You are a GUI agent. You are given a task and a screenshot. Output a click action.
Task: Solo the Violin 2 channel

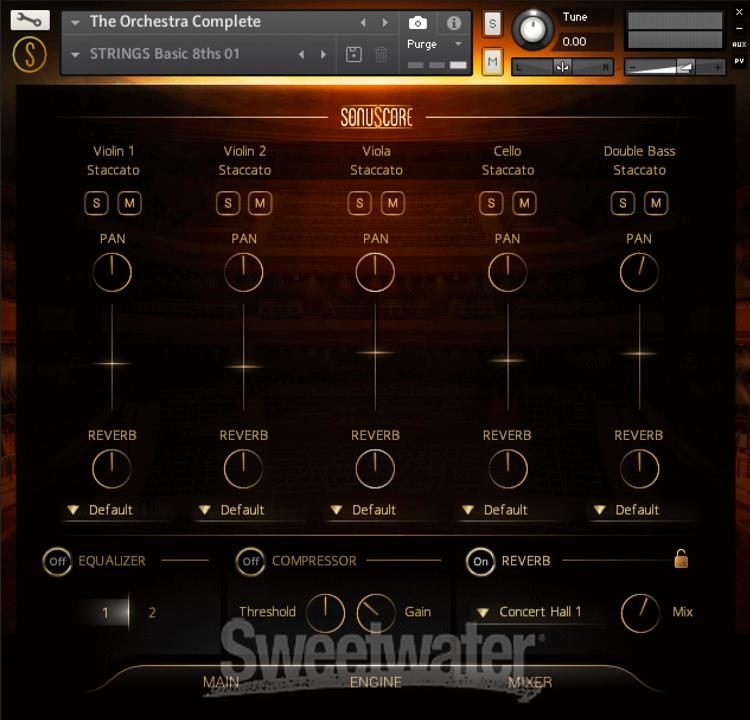click(228, 203)
